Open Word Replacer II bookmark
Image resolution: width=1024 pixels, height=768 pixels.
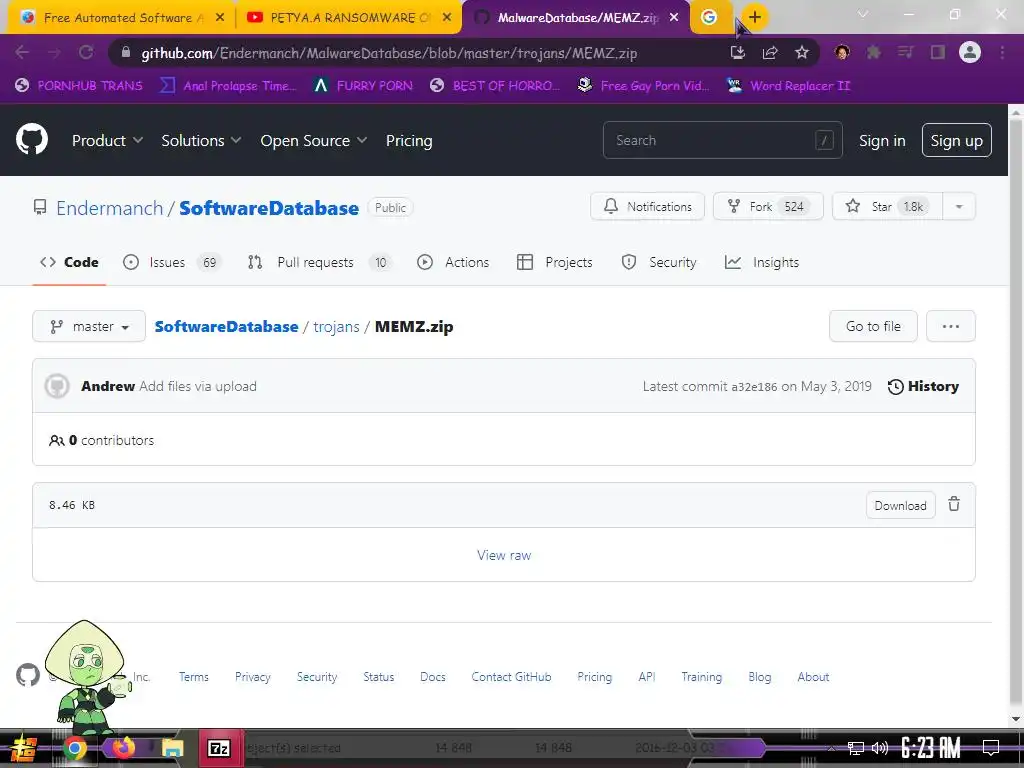[x=788, y=86]
